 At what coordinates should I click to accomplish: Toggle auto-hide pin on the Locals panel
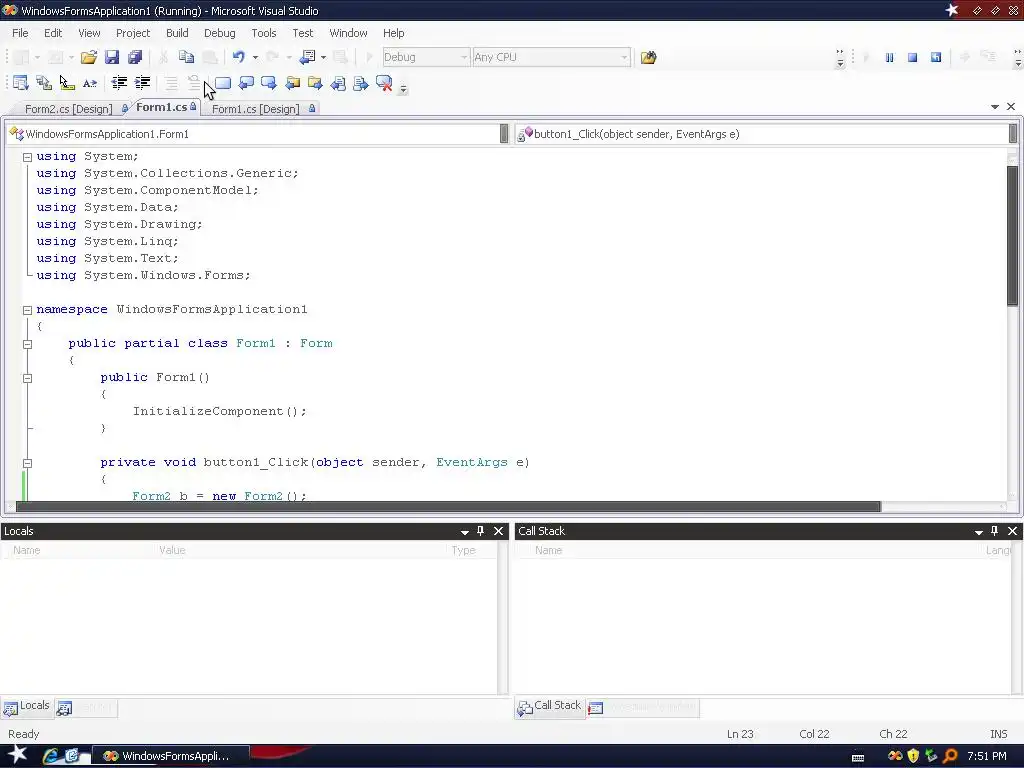pyautogui.click(x=481, y=531)
